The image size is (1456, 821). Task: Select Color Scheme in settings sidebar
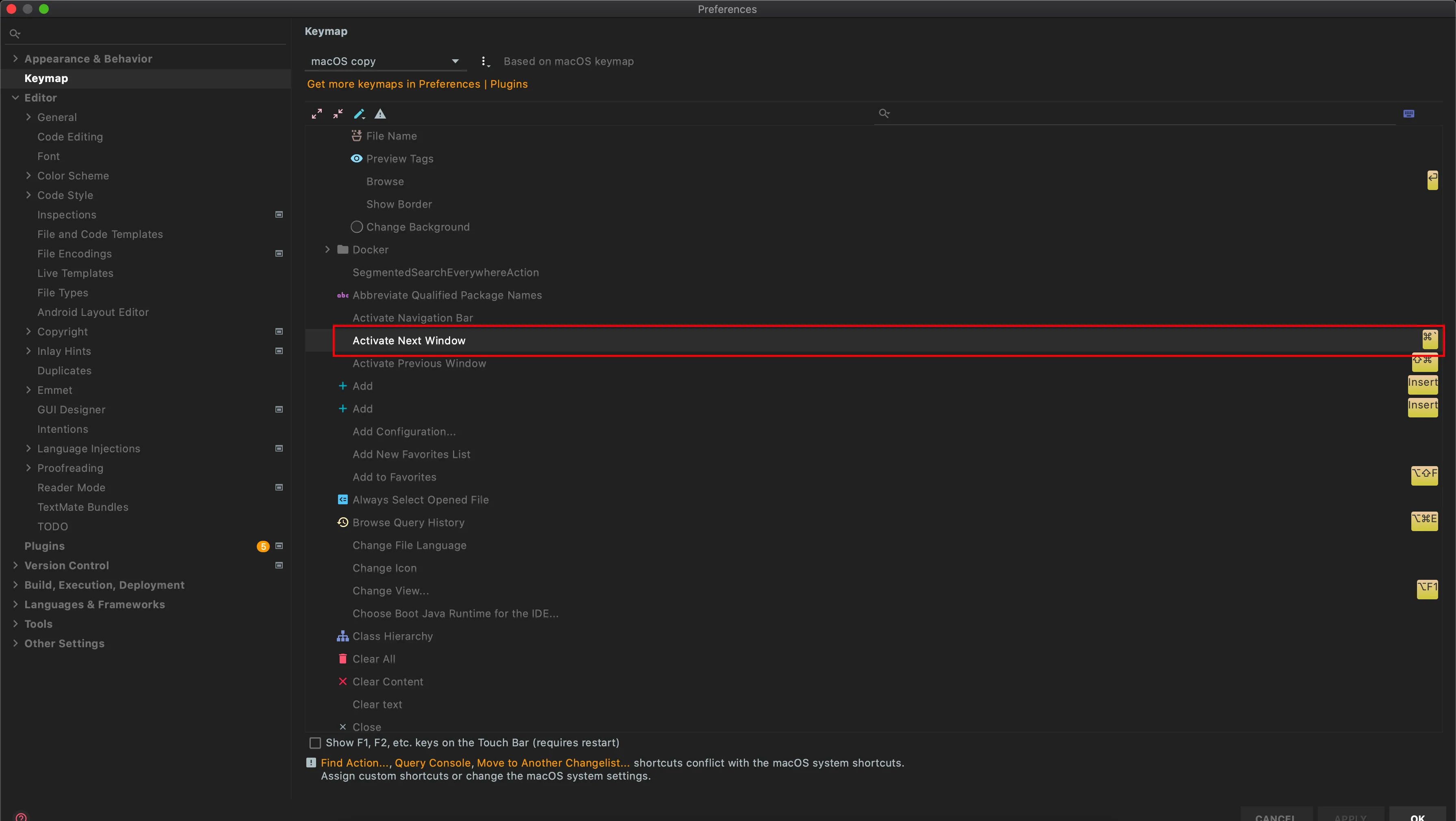click(x=73, y=176)
